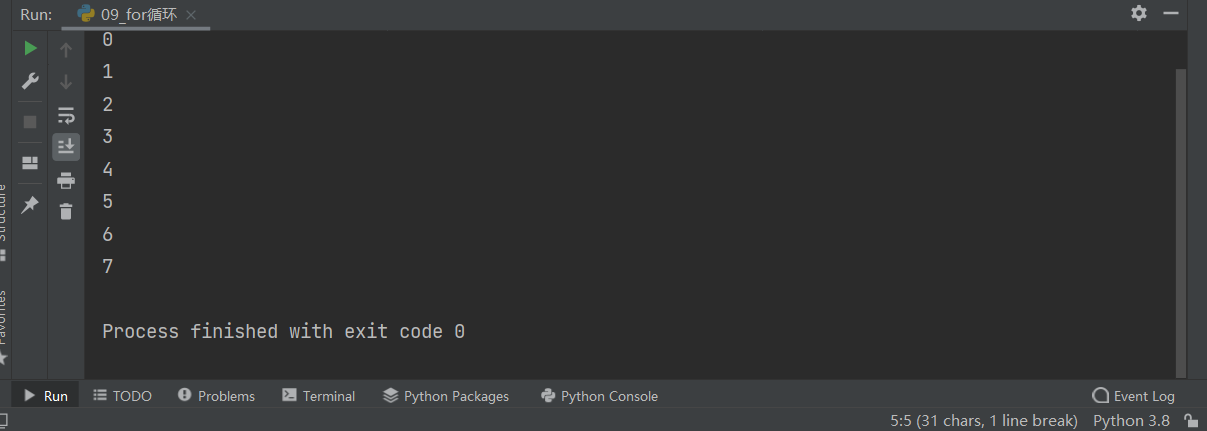Viewport: 1207px width, 431px height.
Task: Open Run panel gear options menu
Action: coord(1139,13)
